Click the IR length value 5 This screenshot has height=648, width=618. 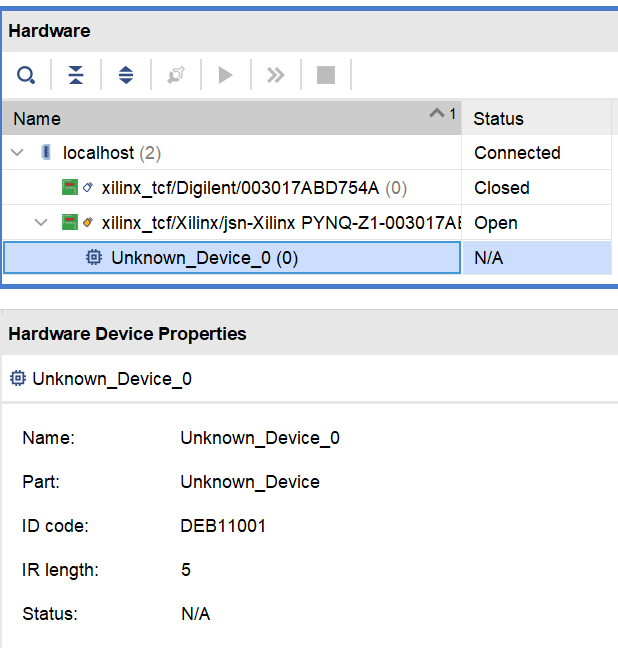click(186, 570)
